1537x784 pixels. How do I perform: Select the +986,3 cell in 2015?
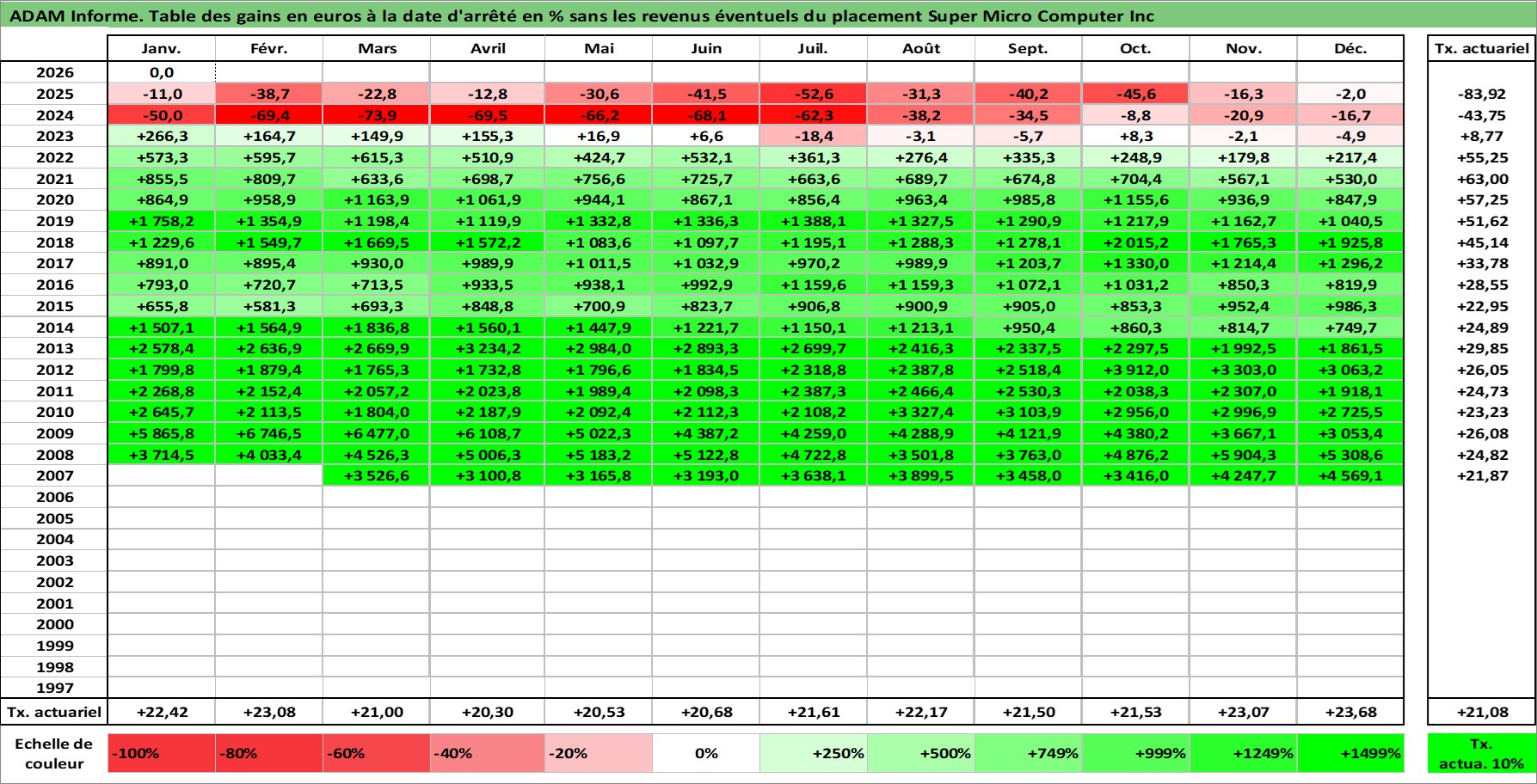click(x=1350, y=306)
